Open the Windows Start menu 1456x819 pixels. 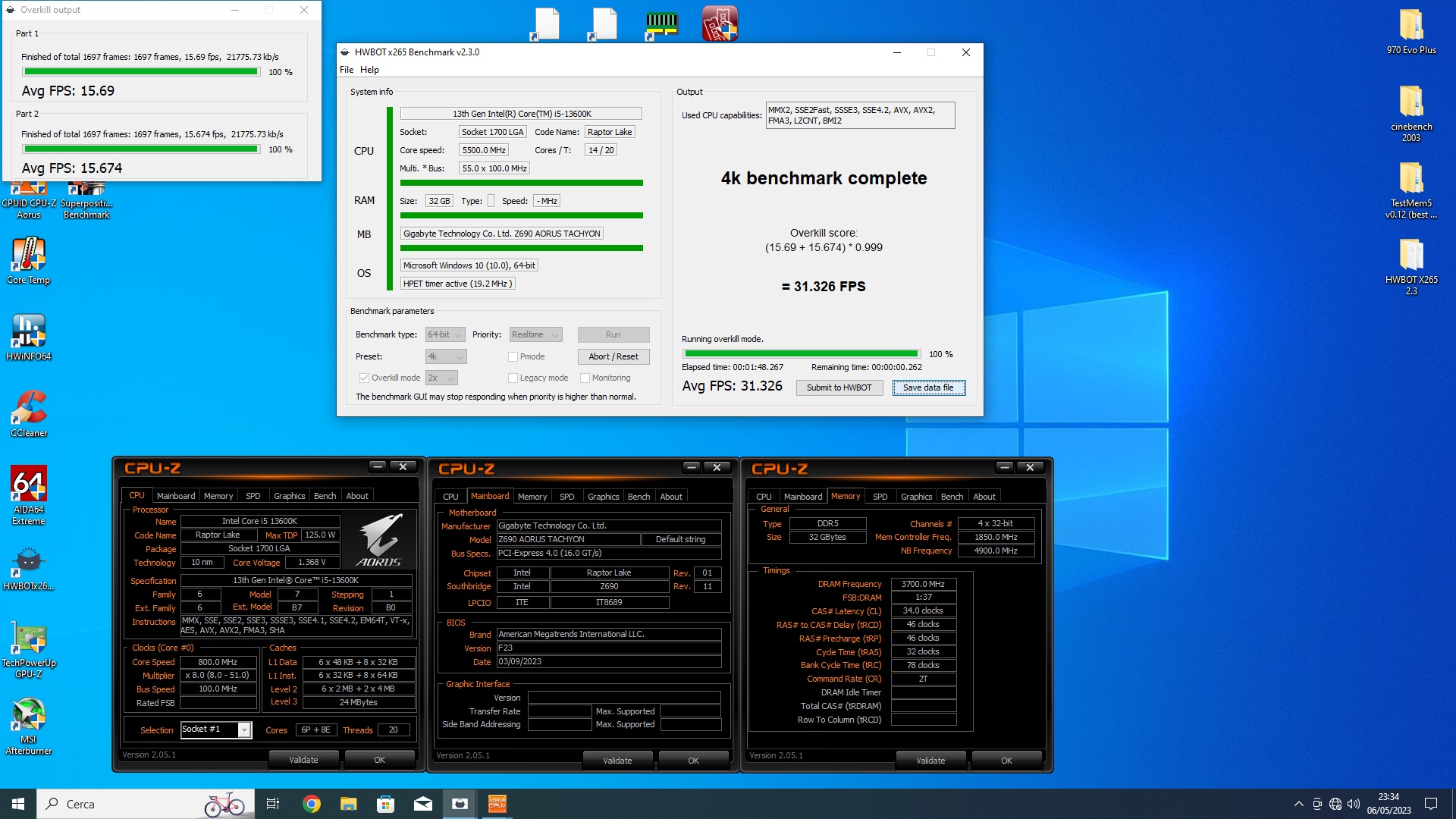point(18,804)
